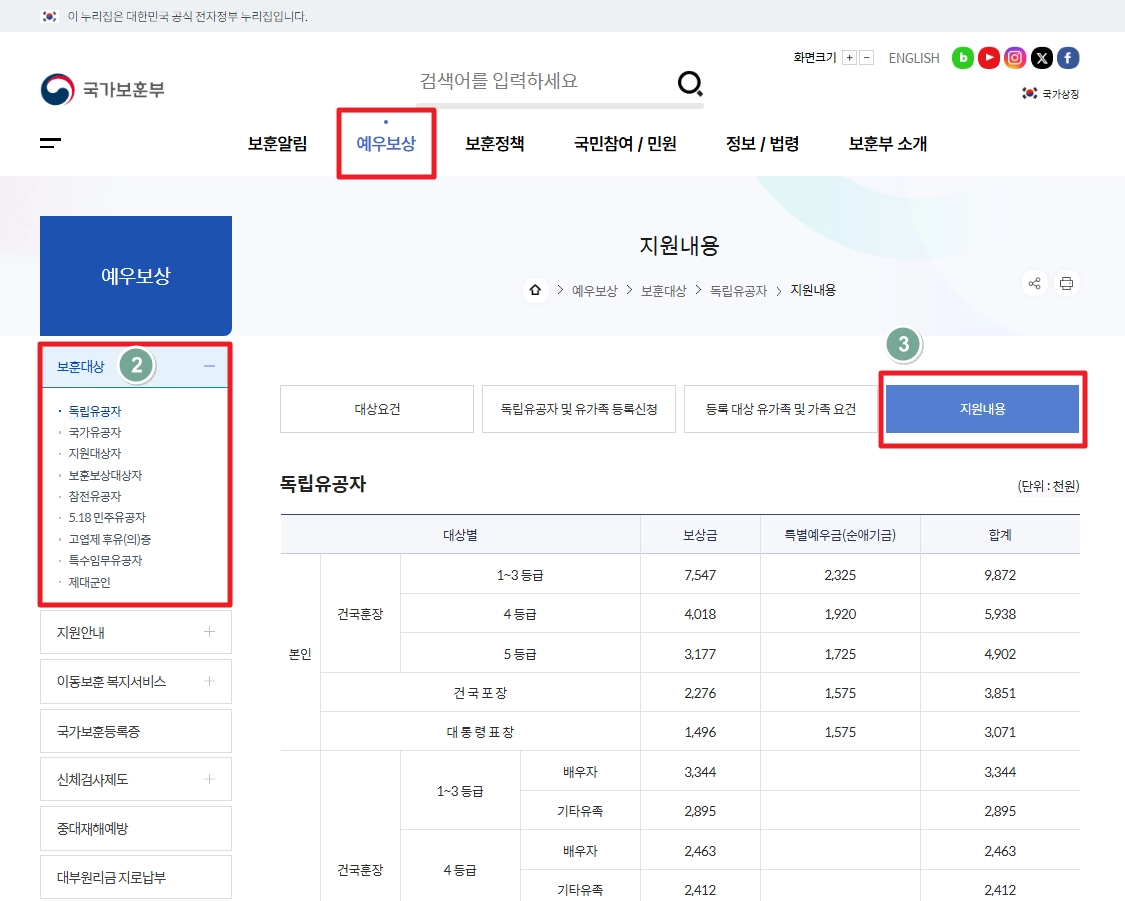Switch to the 대상요건 tab
Image resolution: width=1125 pixels, height=901 pixels.
(x=376, y=408)
